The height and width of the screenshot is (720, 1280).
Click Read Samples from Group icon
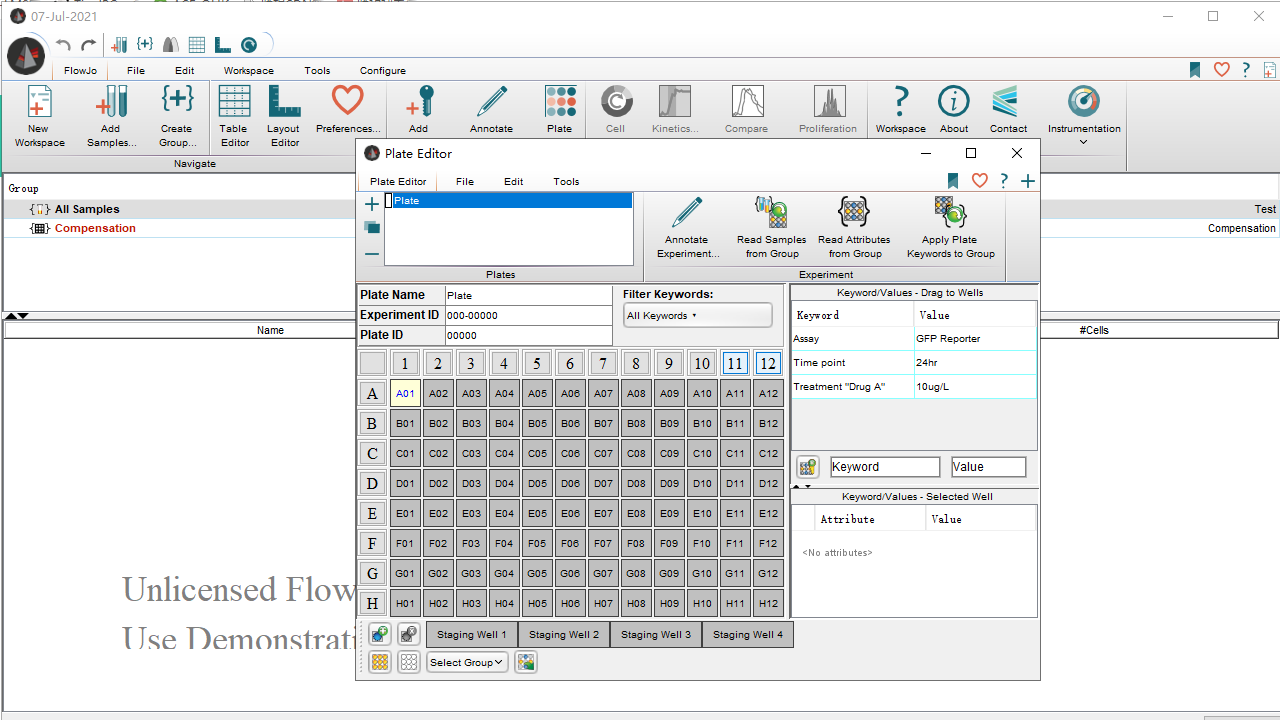pyautogui.click(x=771, y=213)
